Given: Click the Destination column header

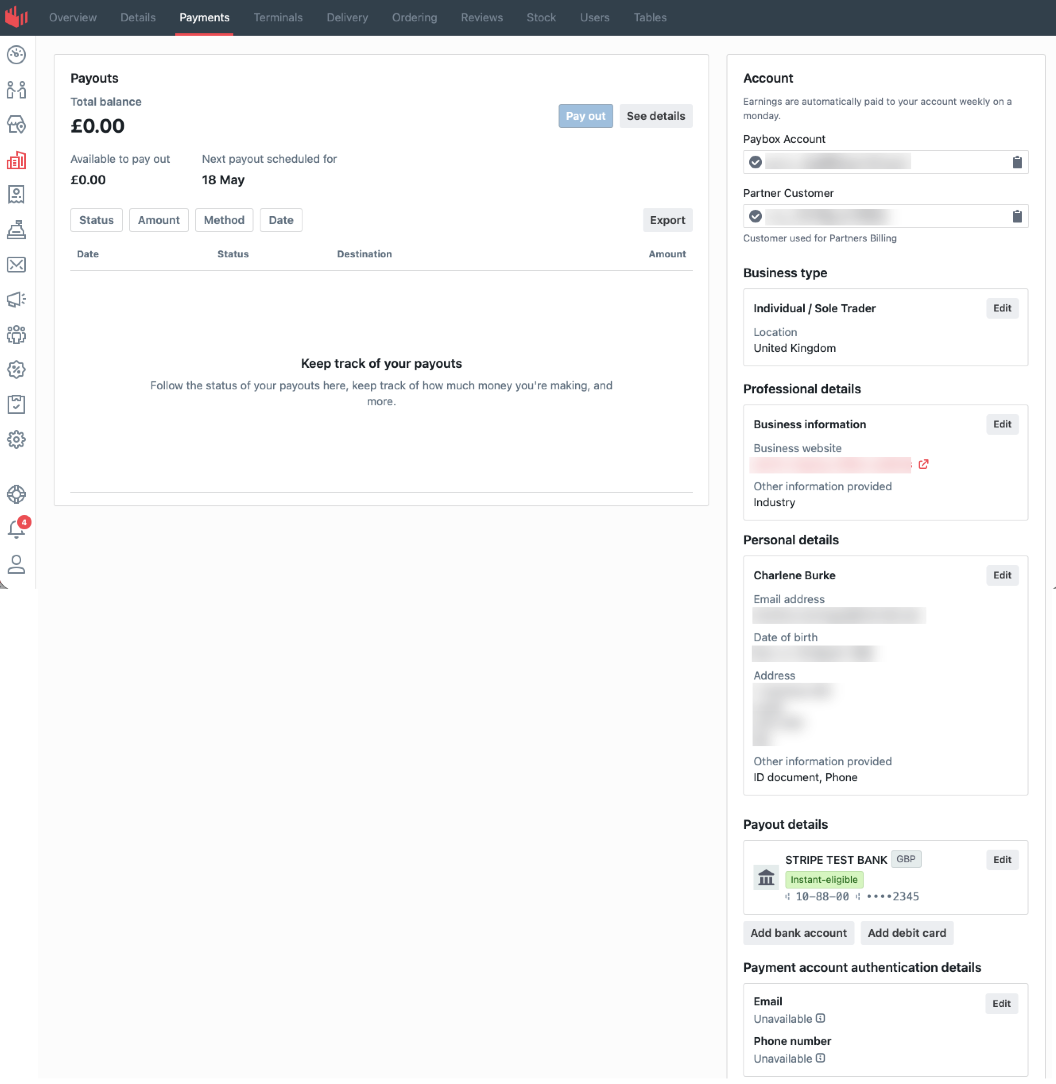Looking at the screenshot, I should point(364,254).
